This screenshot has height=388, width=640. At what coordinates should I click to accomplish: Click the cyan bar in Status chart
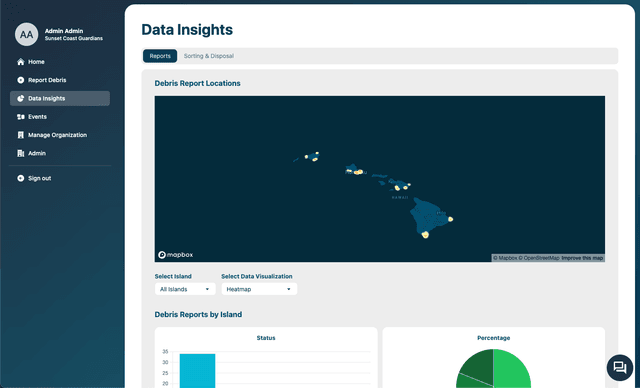click(x=198, y=370)
